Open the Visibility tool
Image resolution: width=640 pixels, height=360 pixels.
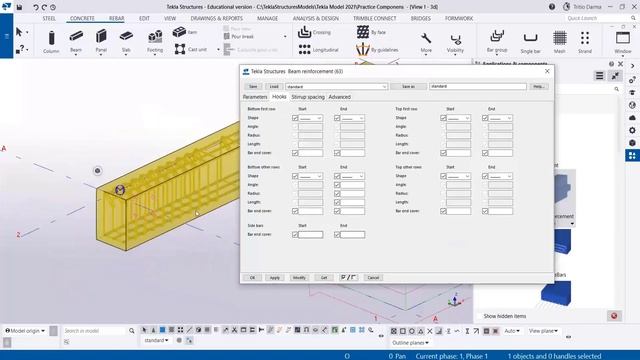[x=455, y=43]
